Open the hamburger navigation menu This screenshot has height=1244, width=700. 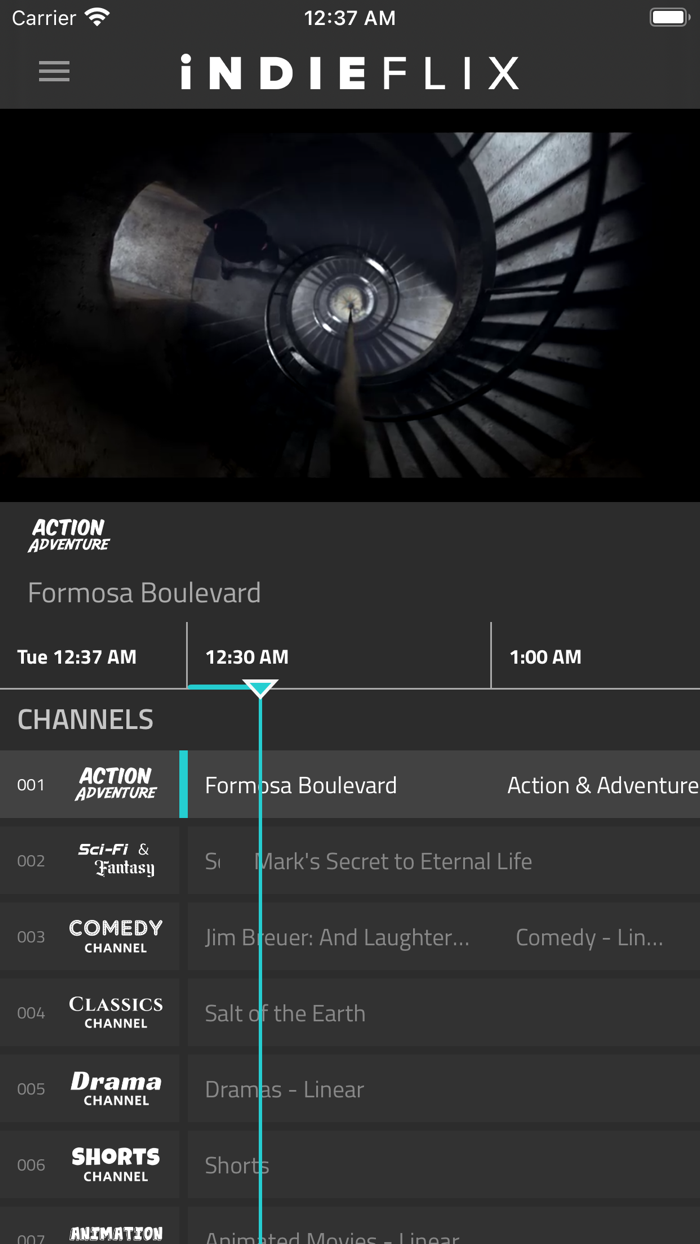point(54,70)
